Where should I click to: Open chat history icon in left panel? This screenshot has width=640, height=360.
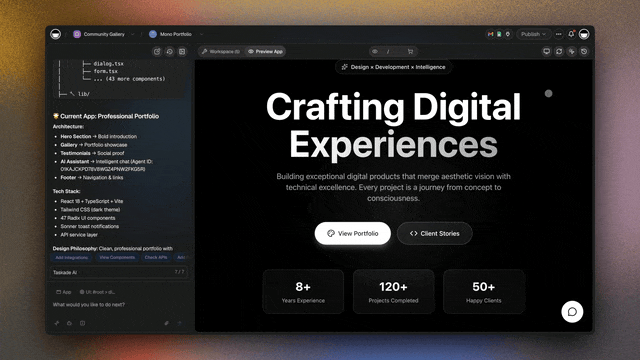pyautogui.click(x=169, y=51)
